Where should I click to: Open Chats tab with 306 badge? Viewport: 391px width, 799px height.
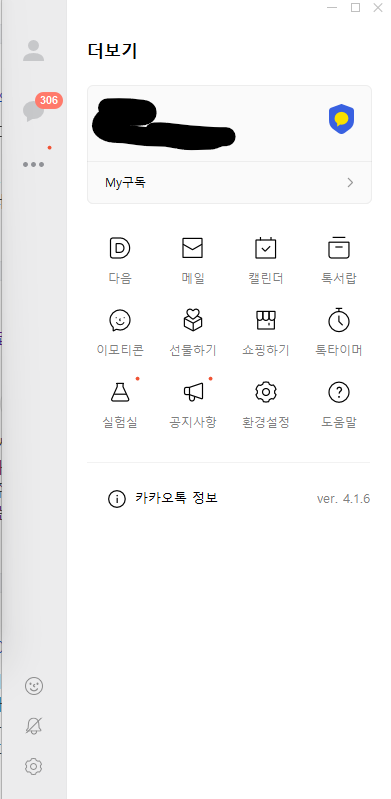coord(35,110)
